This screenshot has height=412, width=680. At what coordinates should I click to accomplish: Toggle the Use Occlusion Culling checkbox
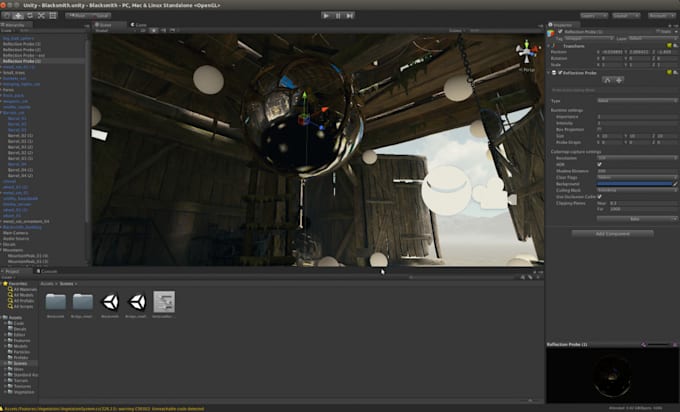tap(600, 195)
